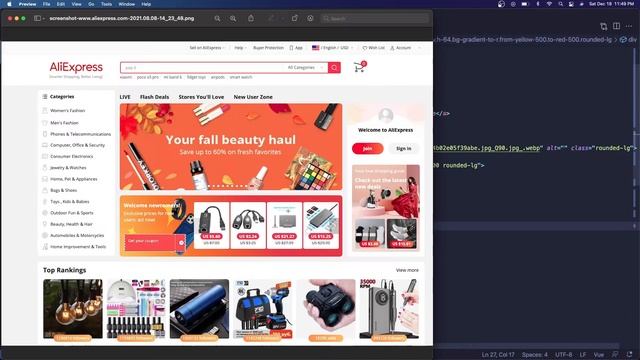Click Your fall beauty haul banner

point(231,147)
